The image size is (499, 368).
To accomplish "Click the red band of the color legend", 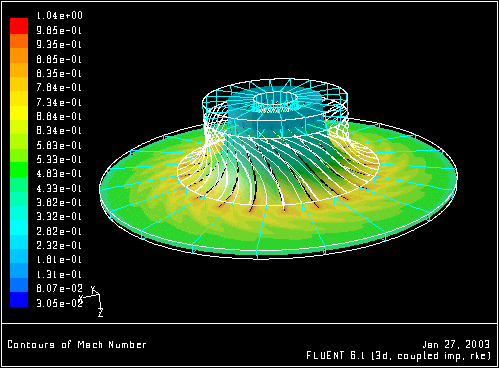I will click(x=19, y=26).
